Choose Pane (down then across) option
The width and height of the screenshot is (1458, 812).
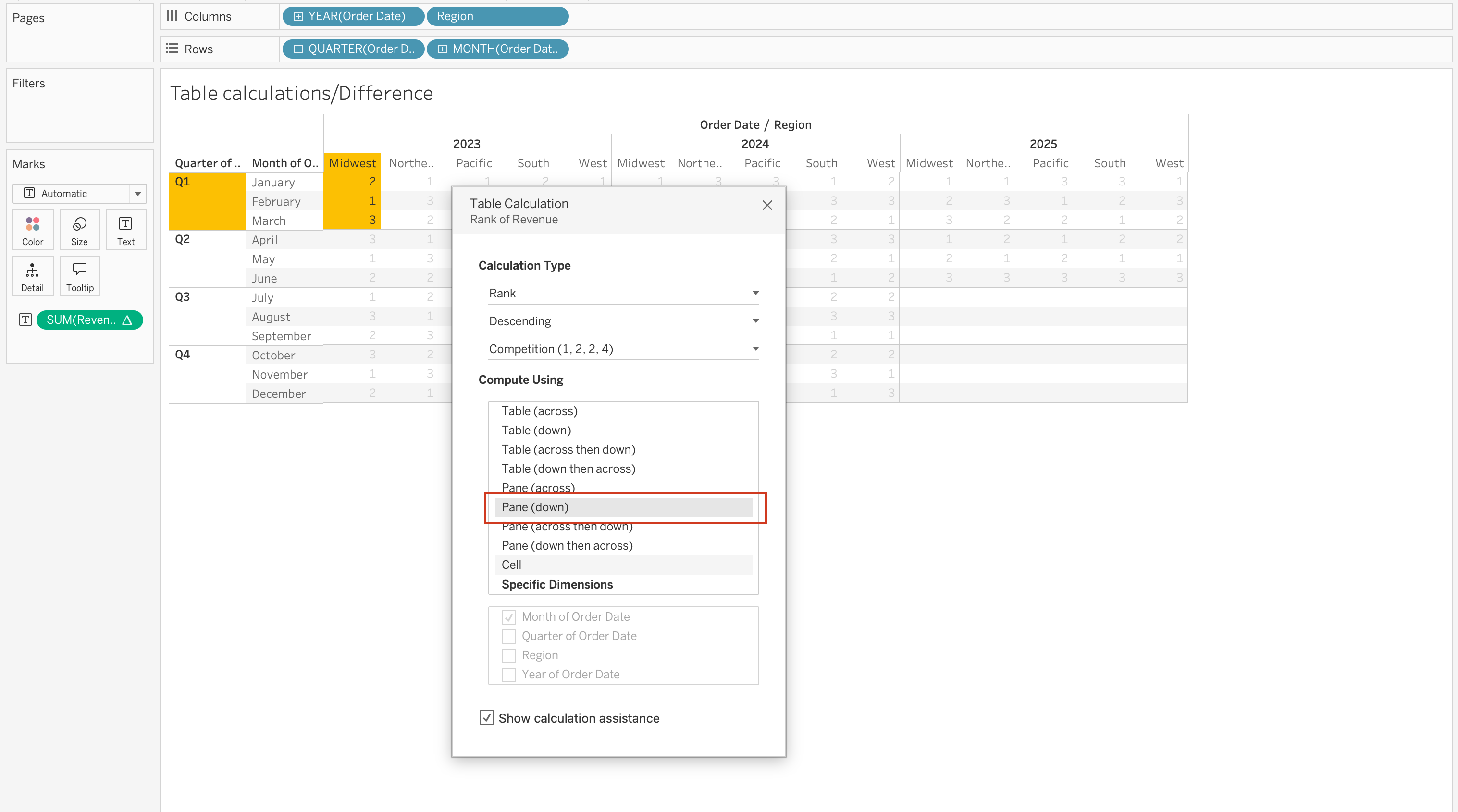pyautogui.click(x=567, y=545)
